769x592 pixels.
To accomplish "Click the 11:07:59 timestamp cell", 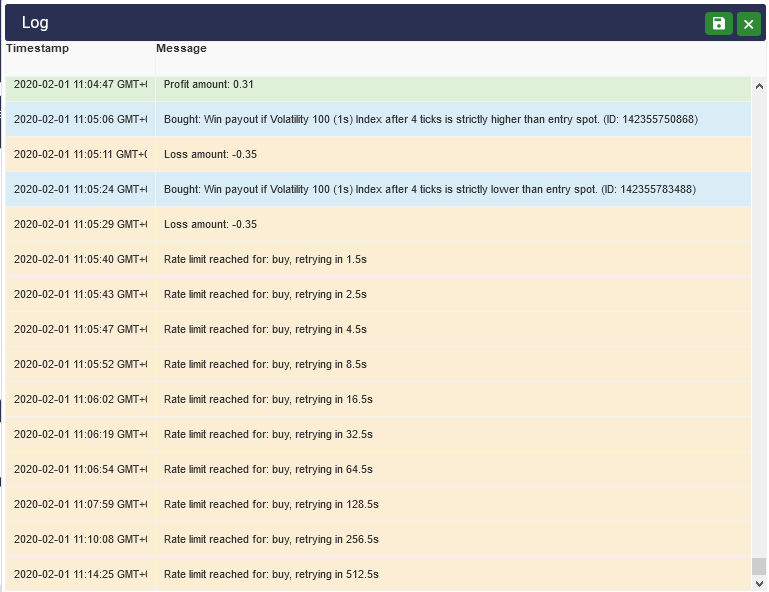I will pyautogui.click(x=80, y=504).
